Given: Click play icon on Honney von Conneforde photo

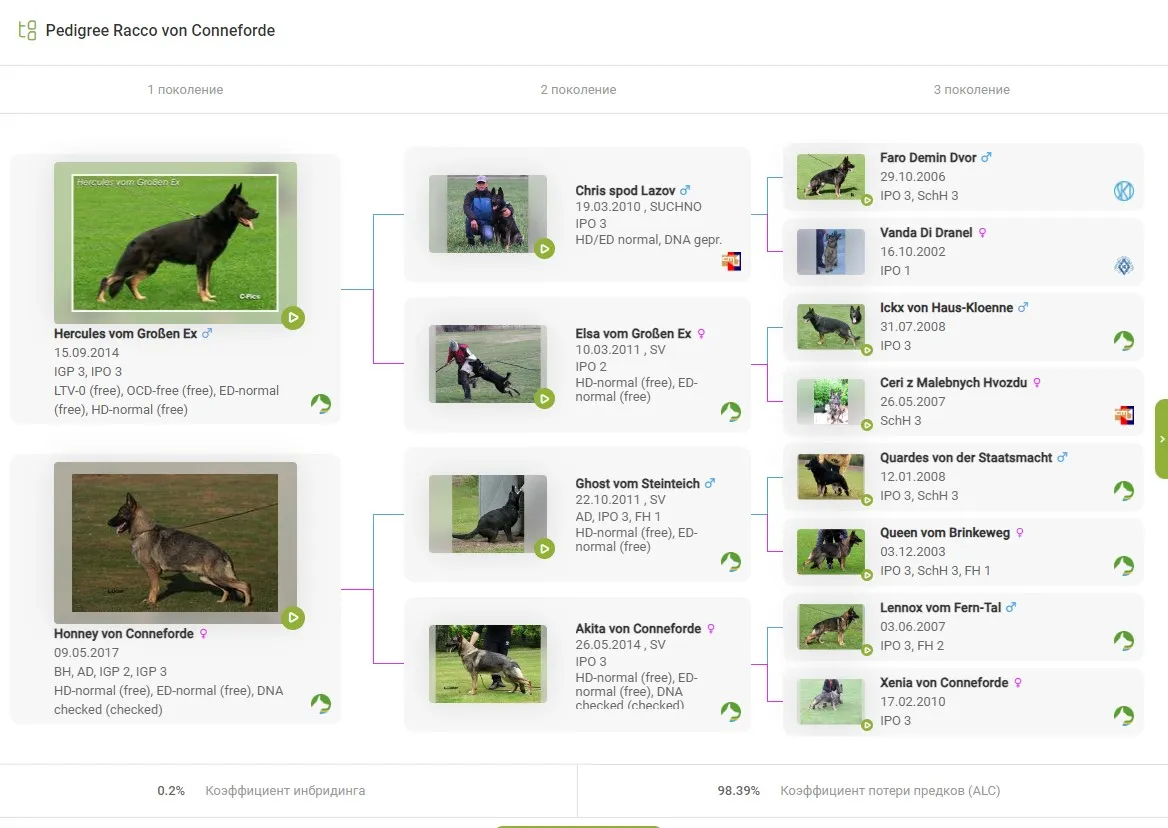Looking at the screenshot, I should [x=293, y=618].
